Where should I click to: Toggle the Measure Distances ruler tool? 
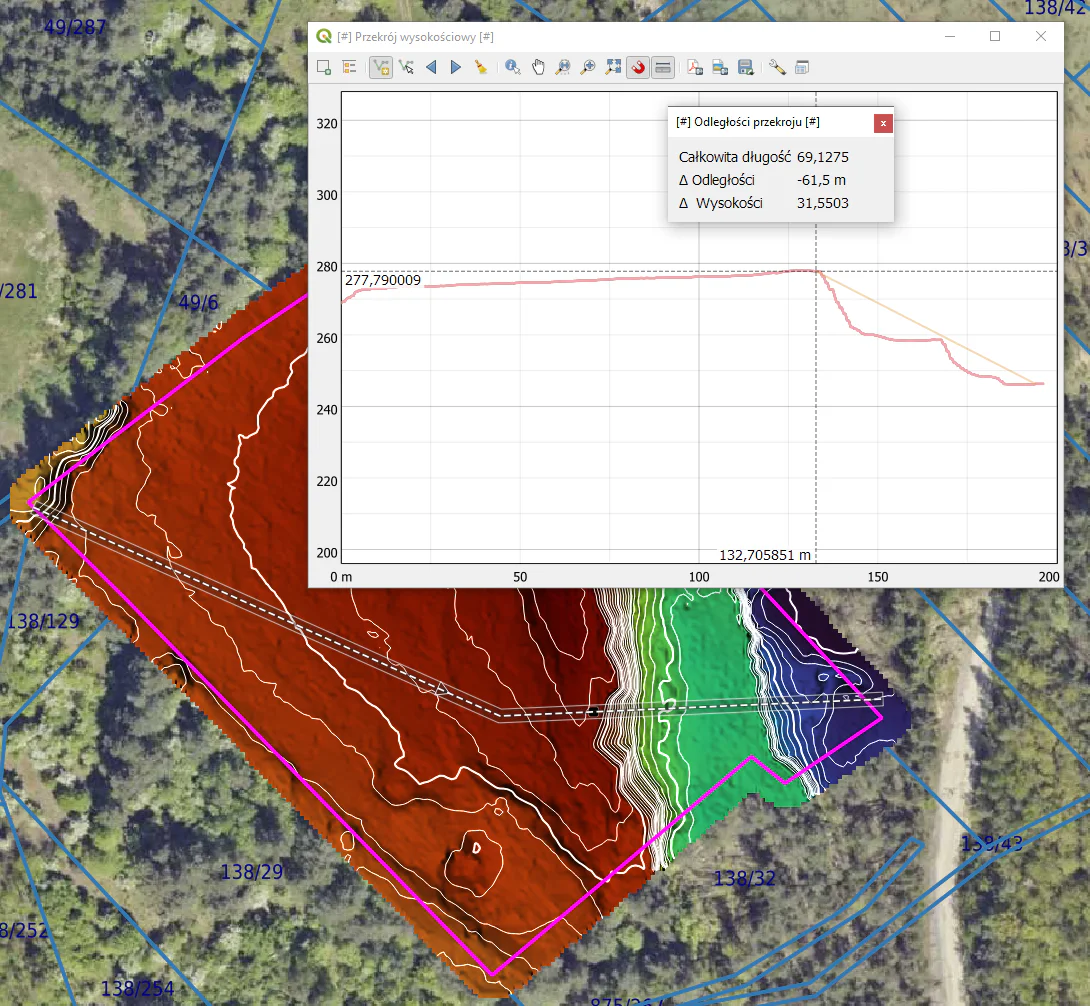click(x=663, y=67)
